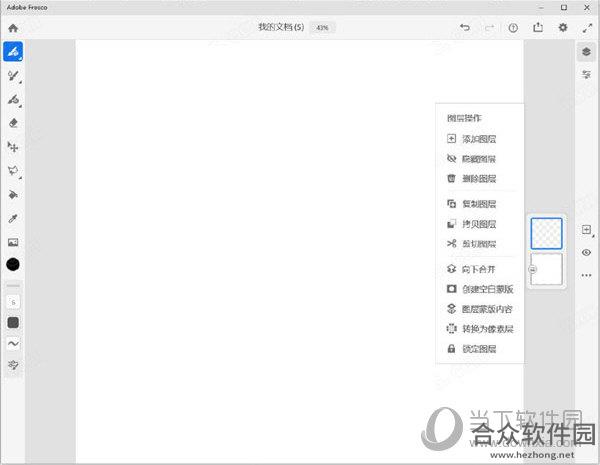Open the help info icon
The height and width of the screenshot is (465, 600).
point(513,28)
